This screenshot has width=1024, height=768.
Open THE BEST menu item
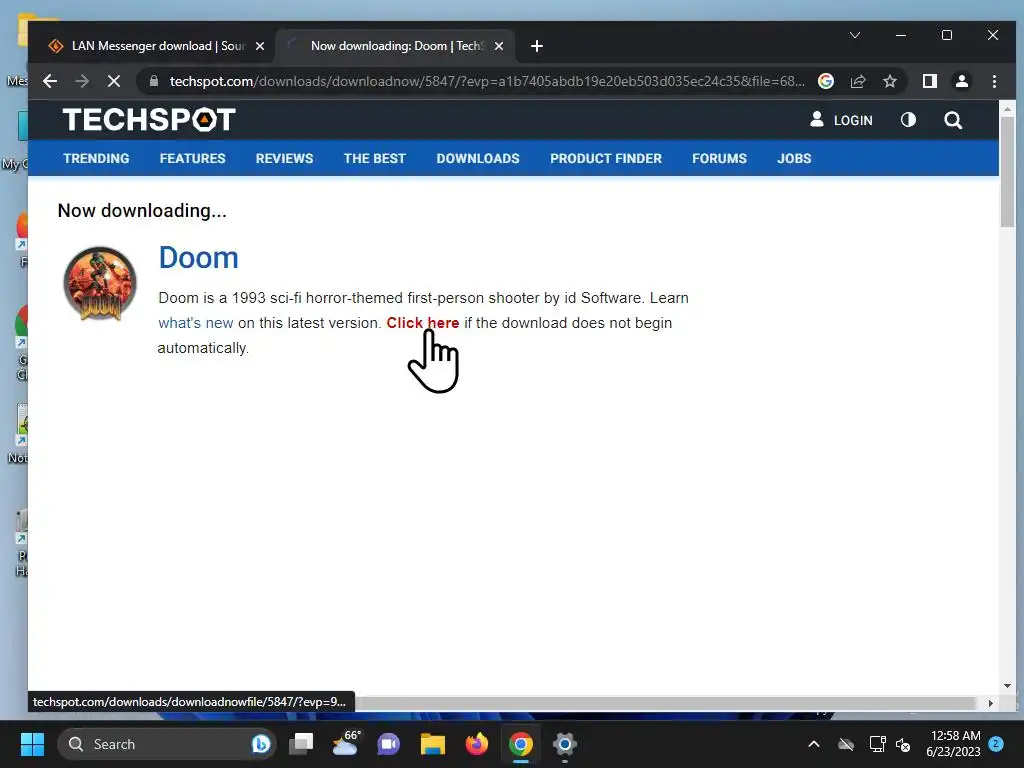click(x=375, y=158)
